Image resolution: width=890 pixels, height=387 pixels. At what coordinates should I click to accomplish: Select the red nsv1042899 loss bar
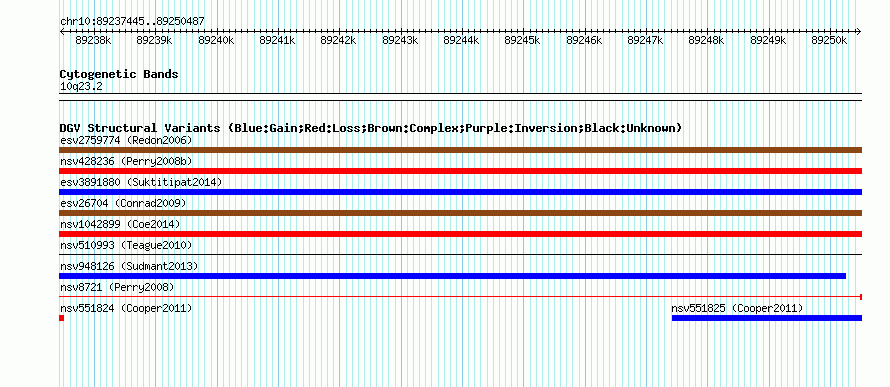coord(460,234)
